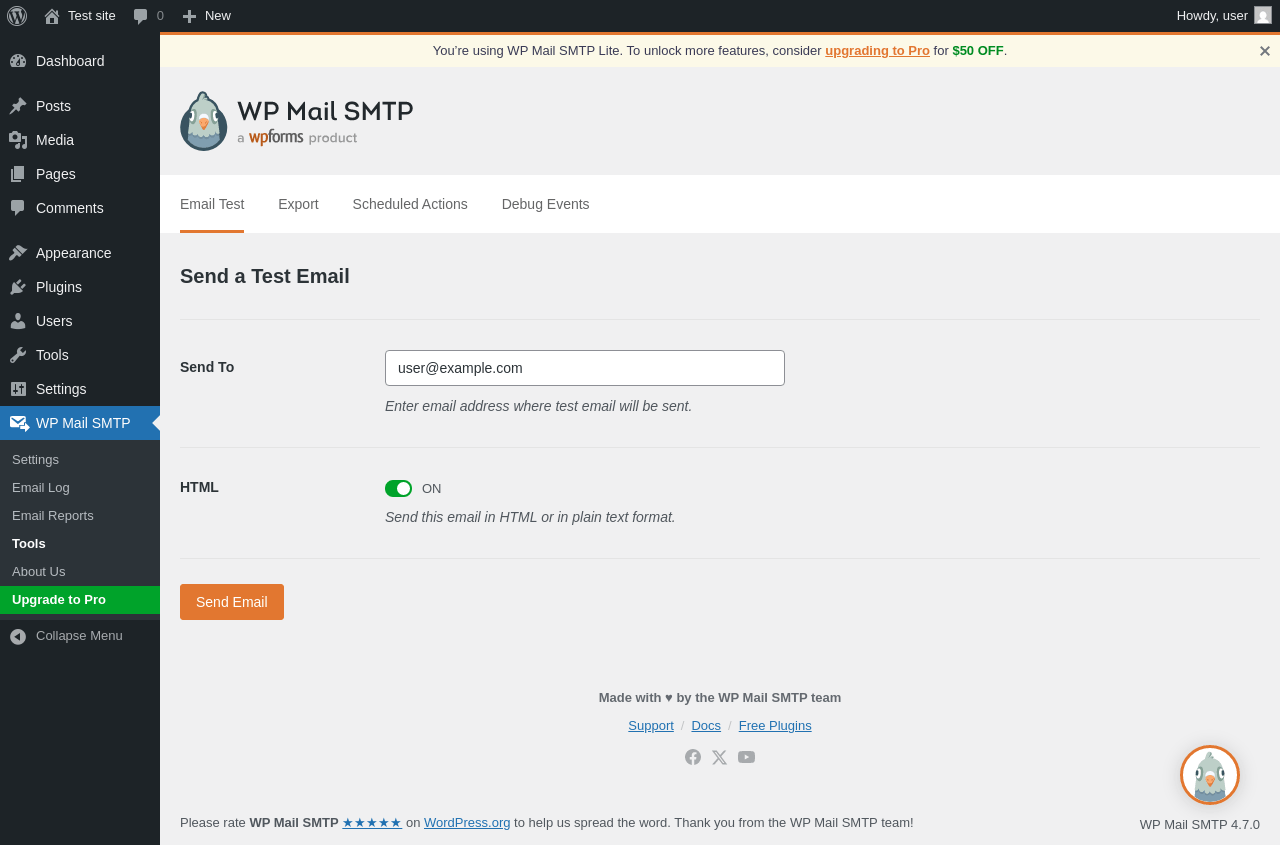This screenshot has width=1280, height=845.
Task: Open Email Log in the sidebar submenu
Action: pyautogui.click(x=41, y=488)
